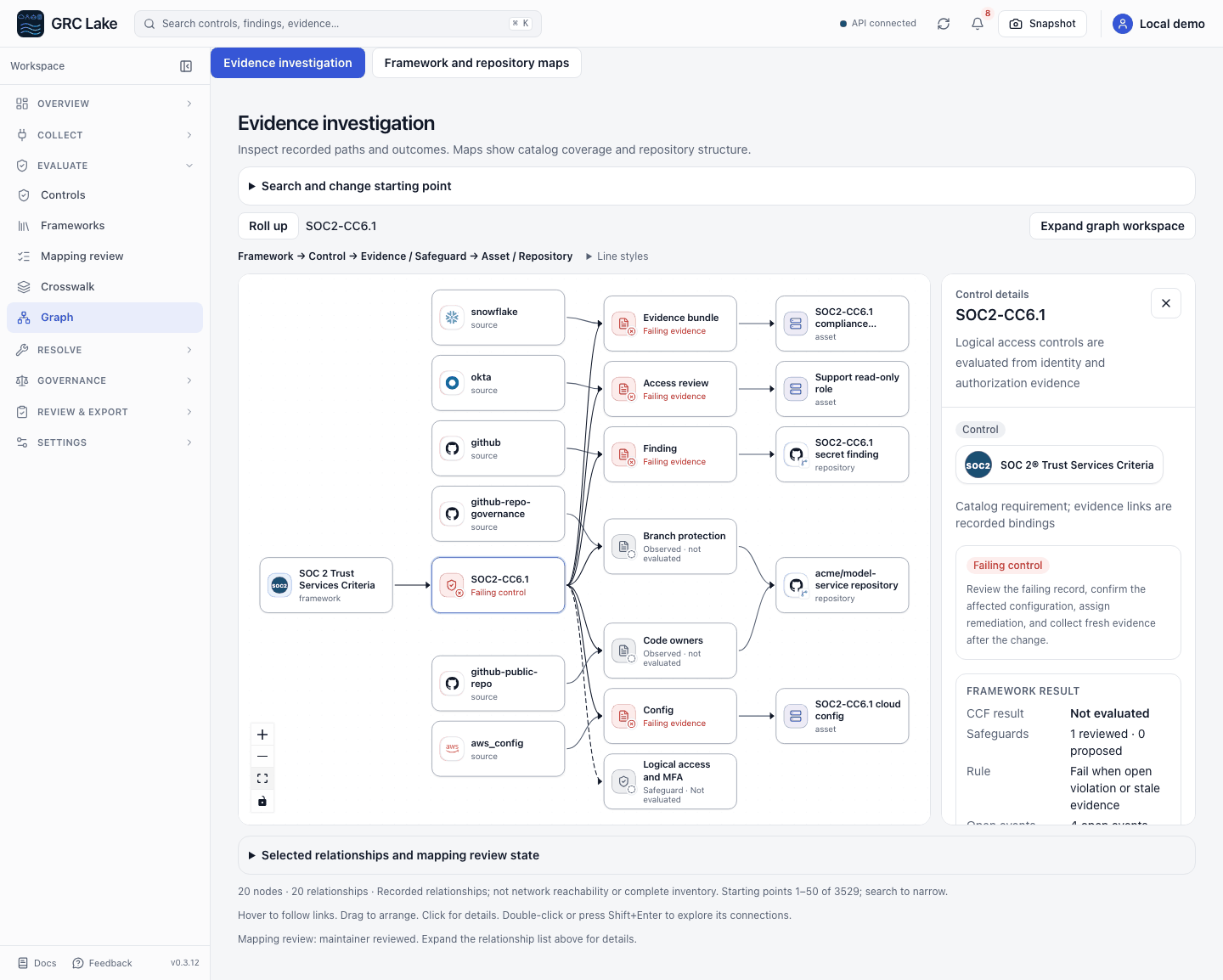Select the SOC2-CC6.1 failing control node
This screenshot has width=1223, height=980.
tap(499, 585)
